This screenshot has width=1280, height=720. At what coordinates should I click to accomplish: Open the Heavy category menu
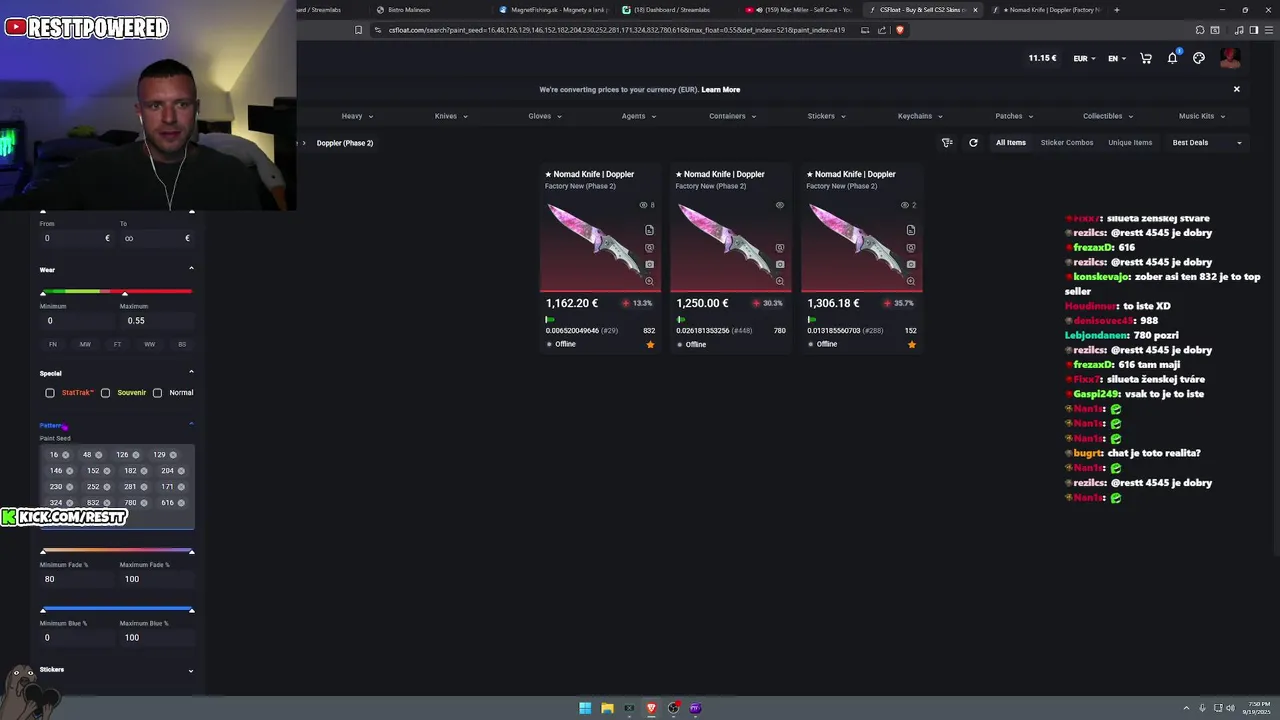(x=357, y=116)
